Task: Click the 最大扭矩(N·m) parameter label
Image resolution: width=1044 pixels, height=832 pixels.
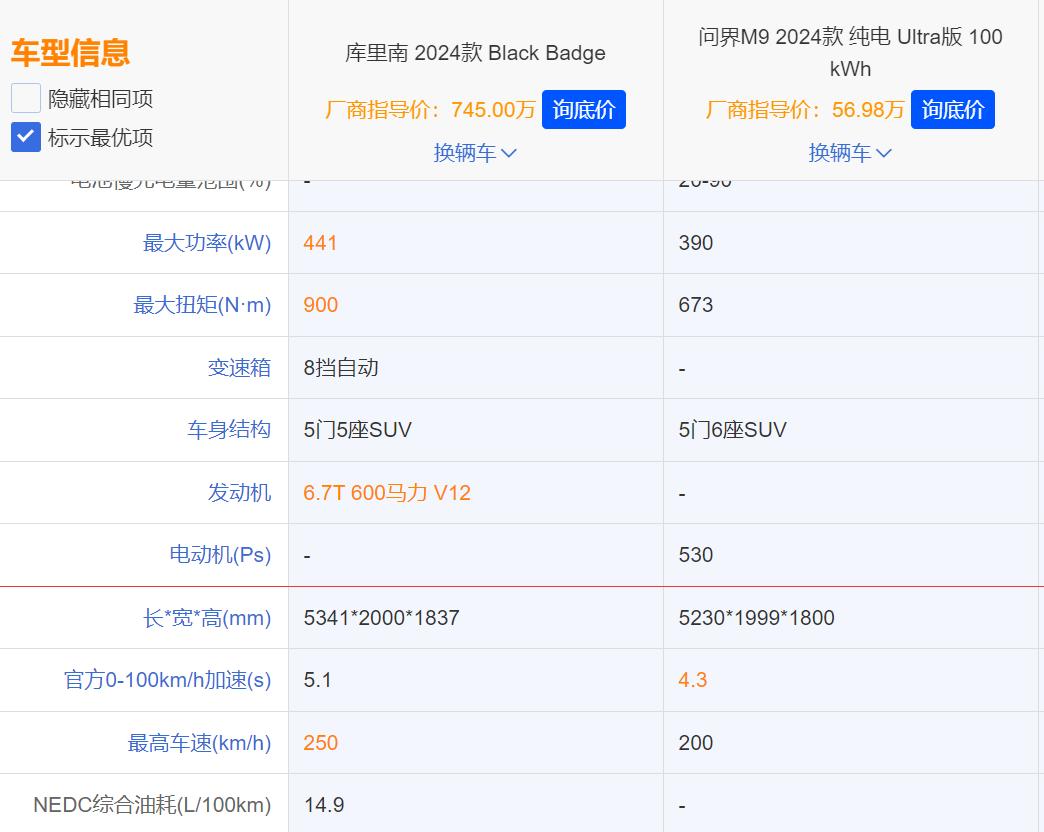Action: [x=202, y=305]
